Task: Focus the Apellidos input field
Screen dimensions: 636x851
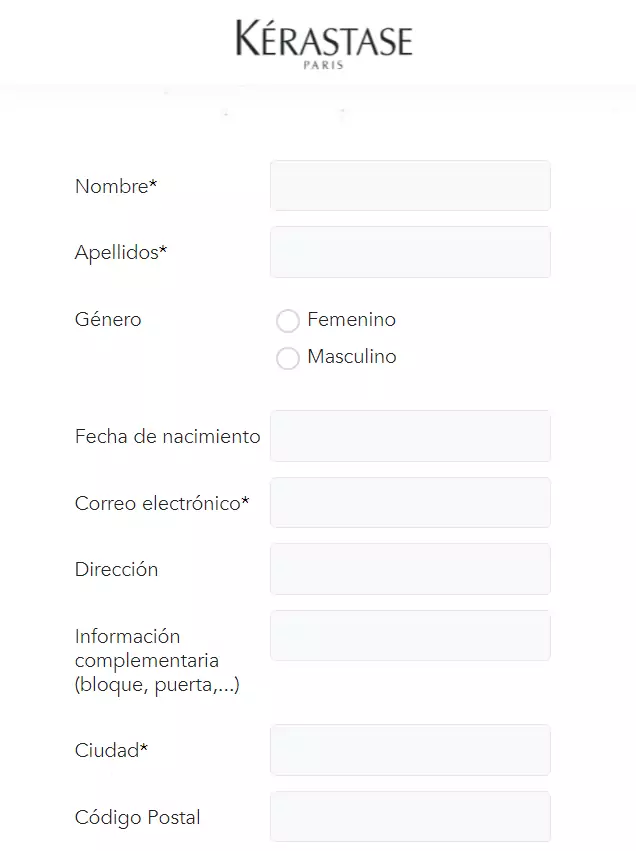Action: click(x=410, y=252)
